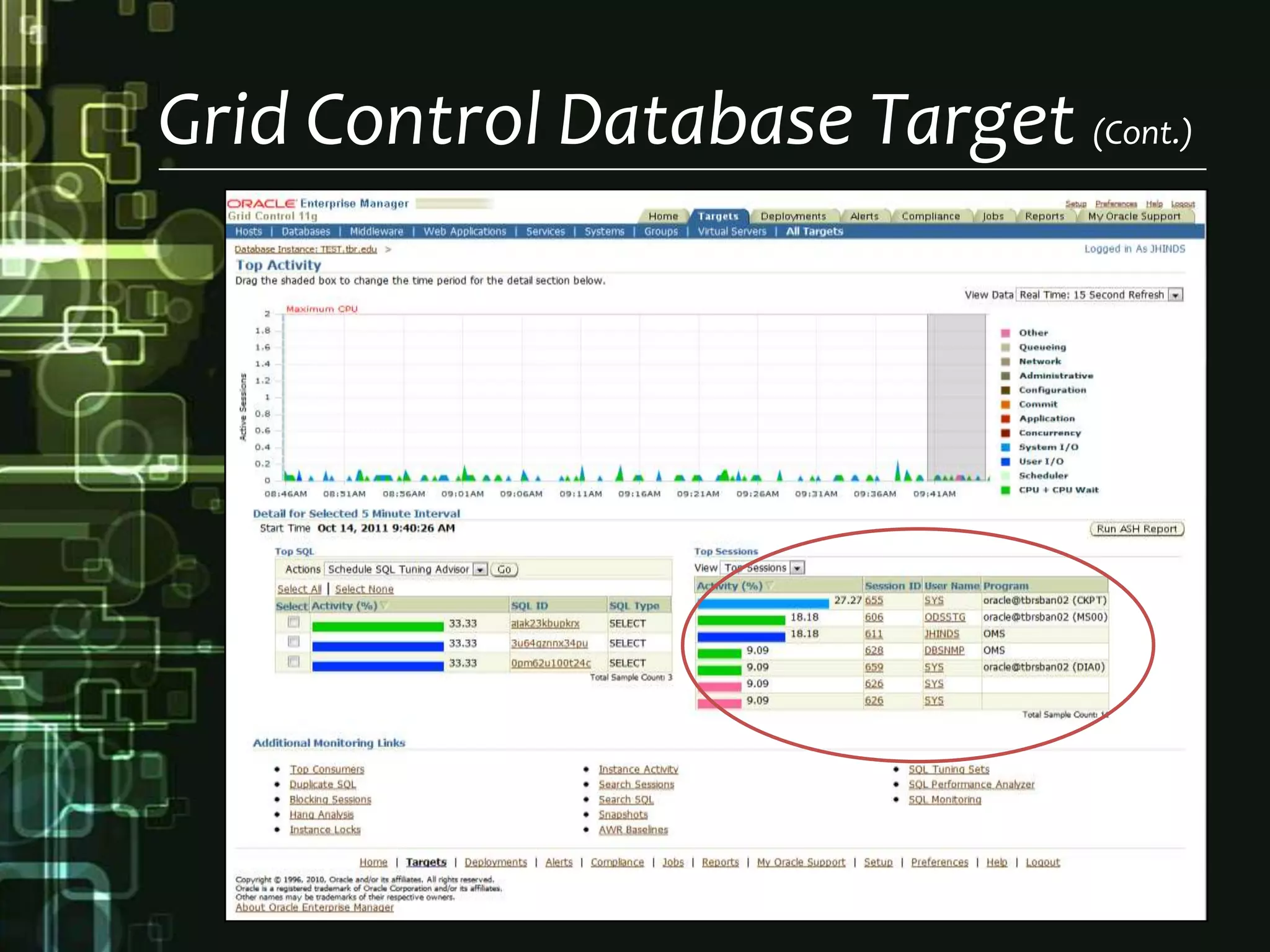
Task: Check the box for SQL 0pm62u100t24c
Action: coord(294,662)
